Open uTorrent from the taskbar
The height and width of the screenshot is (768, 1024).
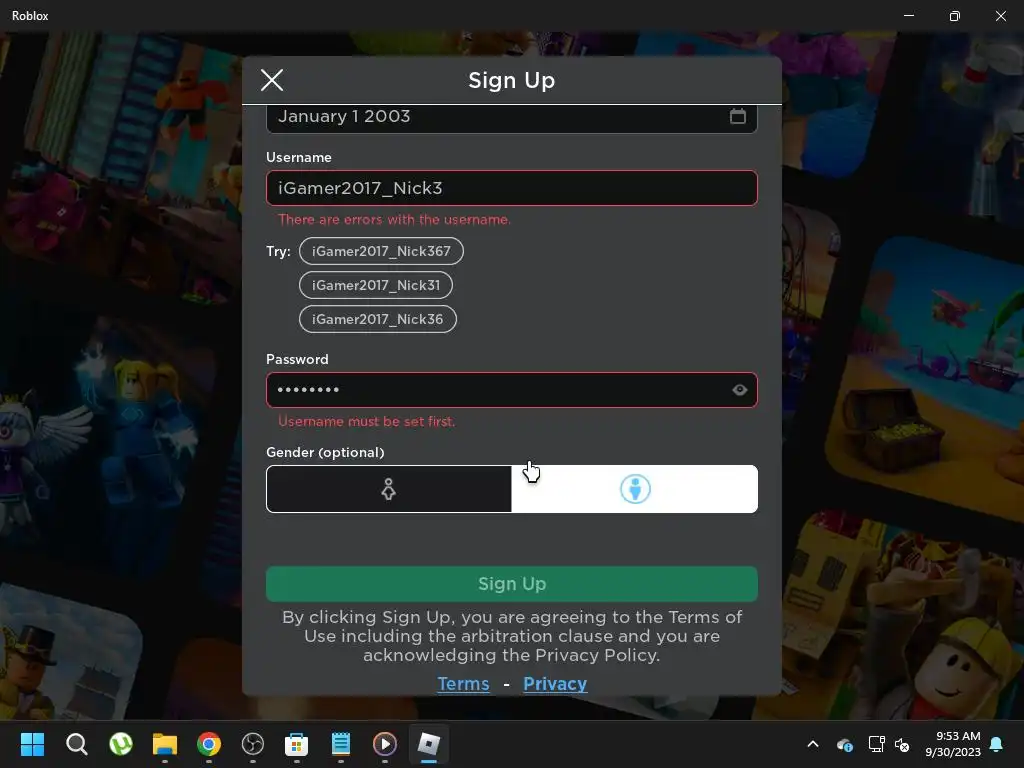121,744
